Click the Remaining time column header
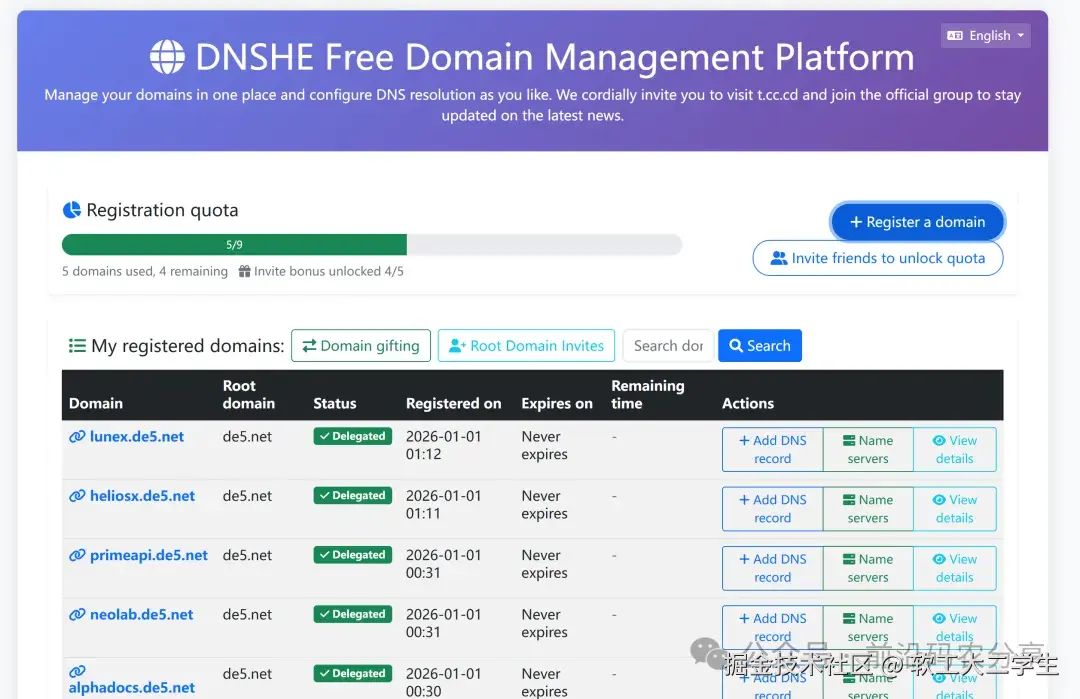1080x699 pixels. tap(647, 395)
